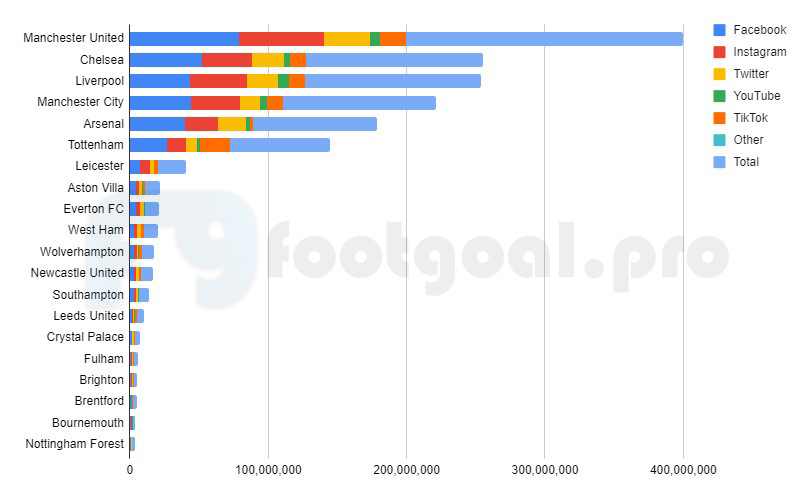Viewport: 809px width, 500px height.
Task: Click Chelsea's blue Facebook bar segment
Action: pos(166,60)
